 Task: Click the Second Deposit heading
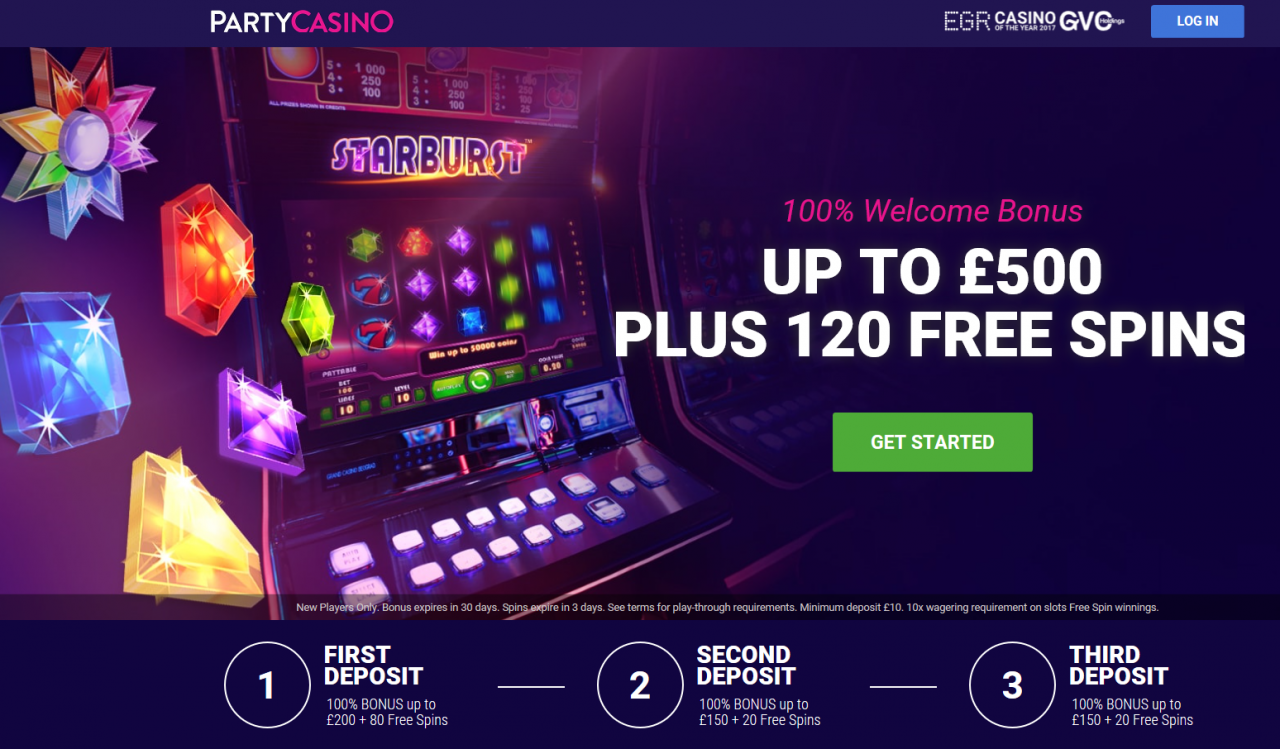(x=746, y=665)
